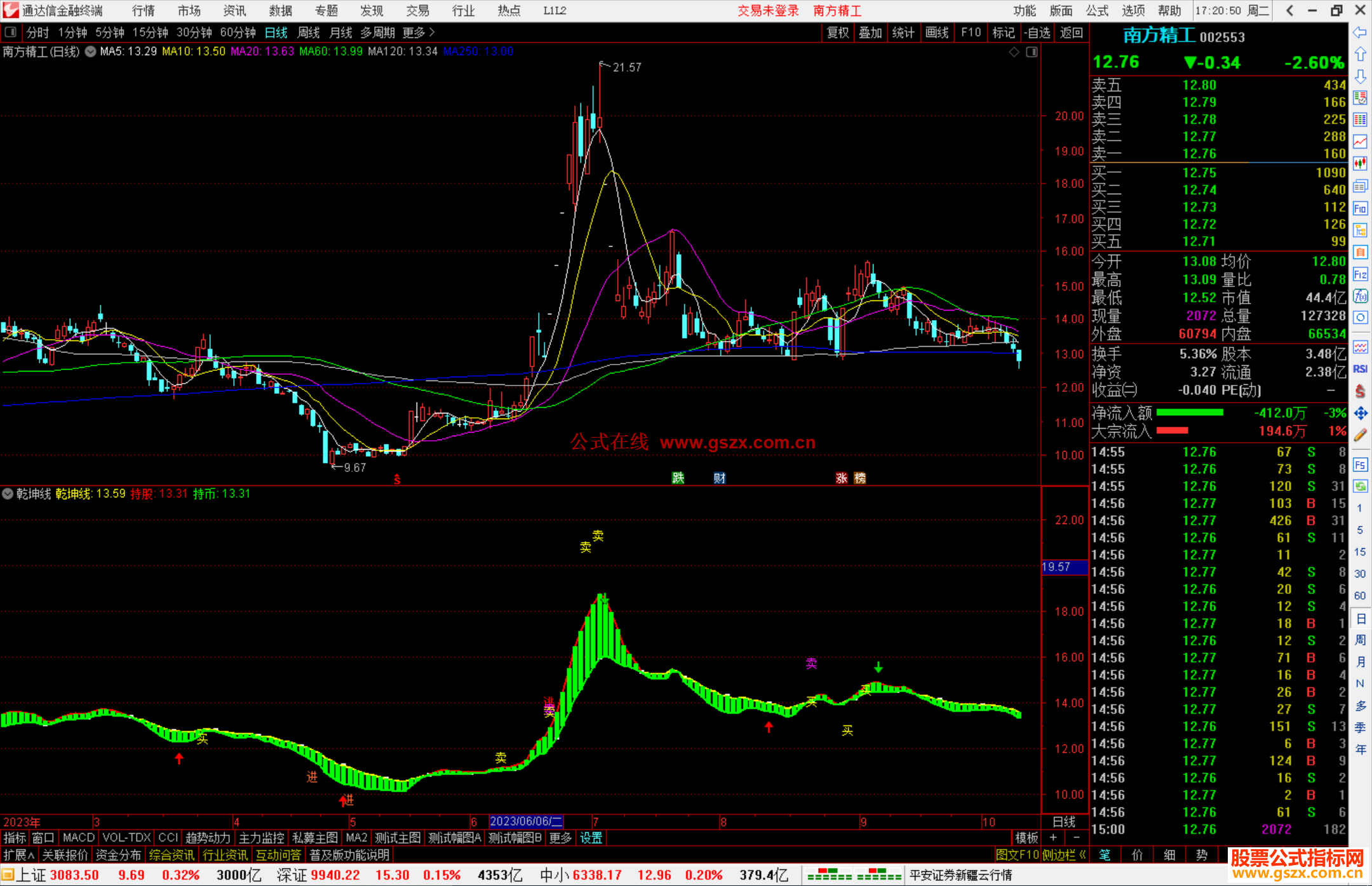Click the four-way move arrows icon
Viewport: 1372px width, 886px height.
point(1360,413)
